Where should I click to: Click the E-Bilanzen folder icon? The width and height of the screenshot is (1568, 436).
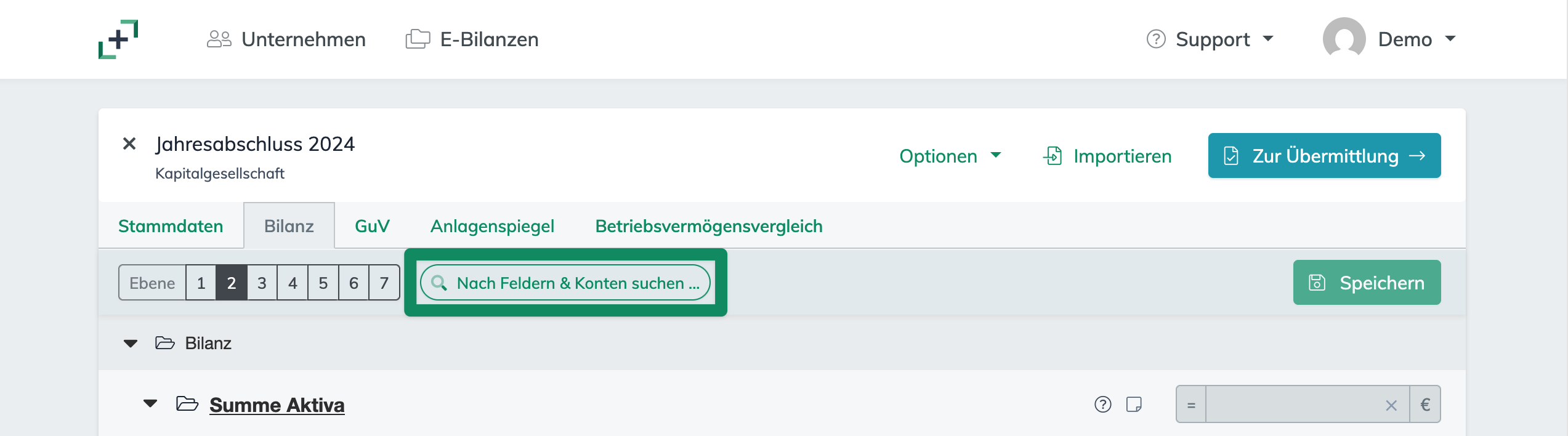pyautogui.click(x=418, y=39)
